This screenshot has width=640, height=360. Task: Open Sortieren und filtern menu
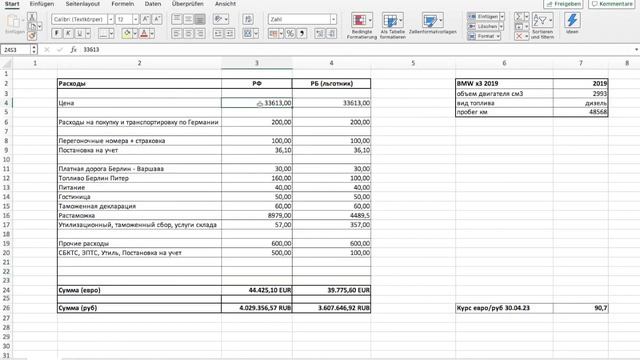coord(542,26)
